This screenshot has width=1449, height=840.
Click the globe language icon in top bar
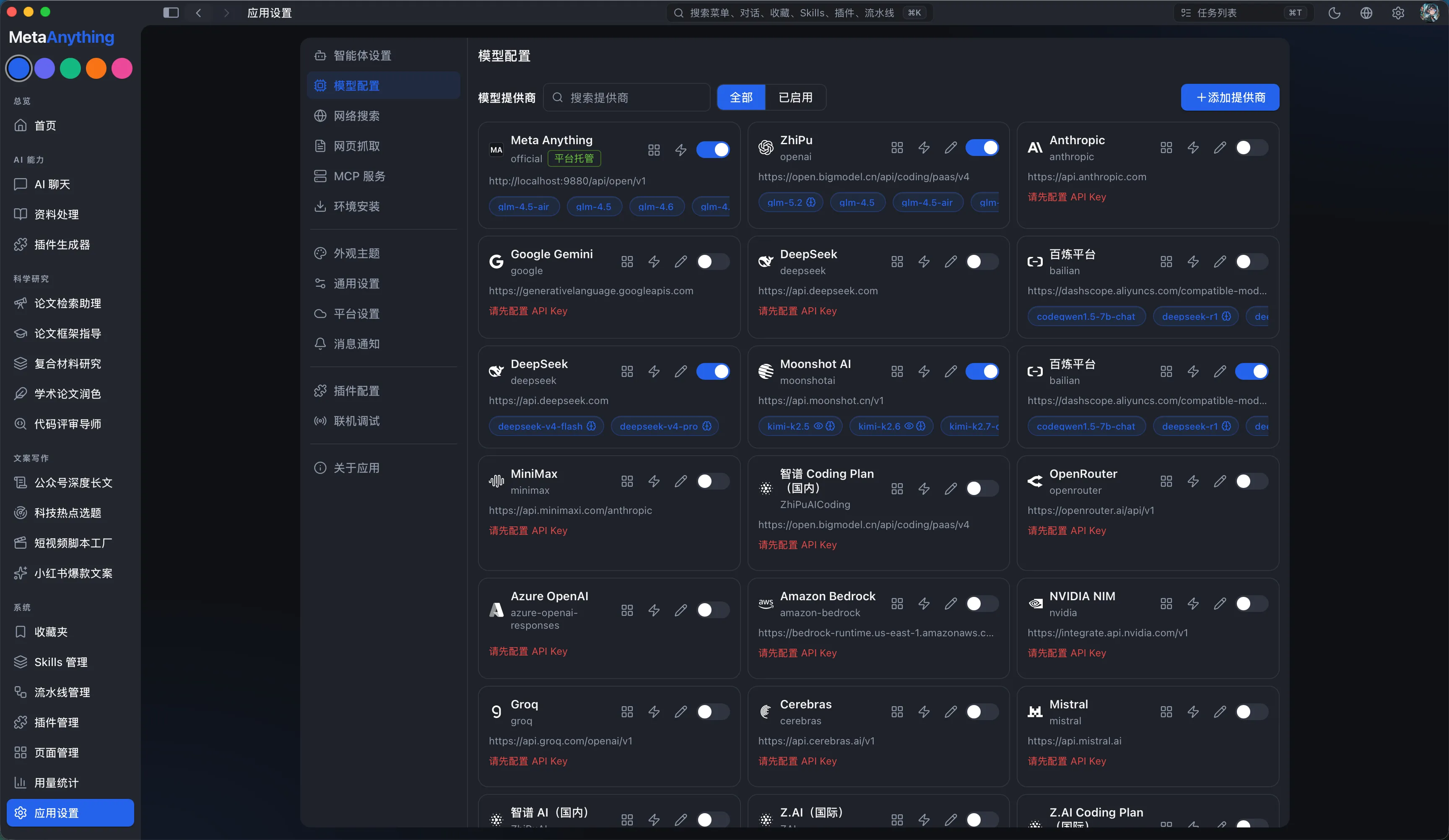coord(1366,13)
